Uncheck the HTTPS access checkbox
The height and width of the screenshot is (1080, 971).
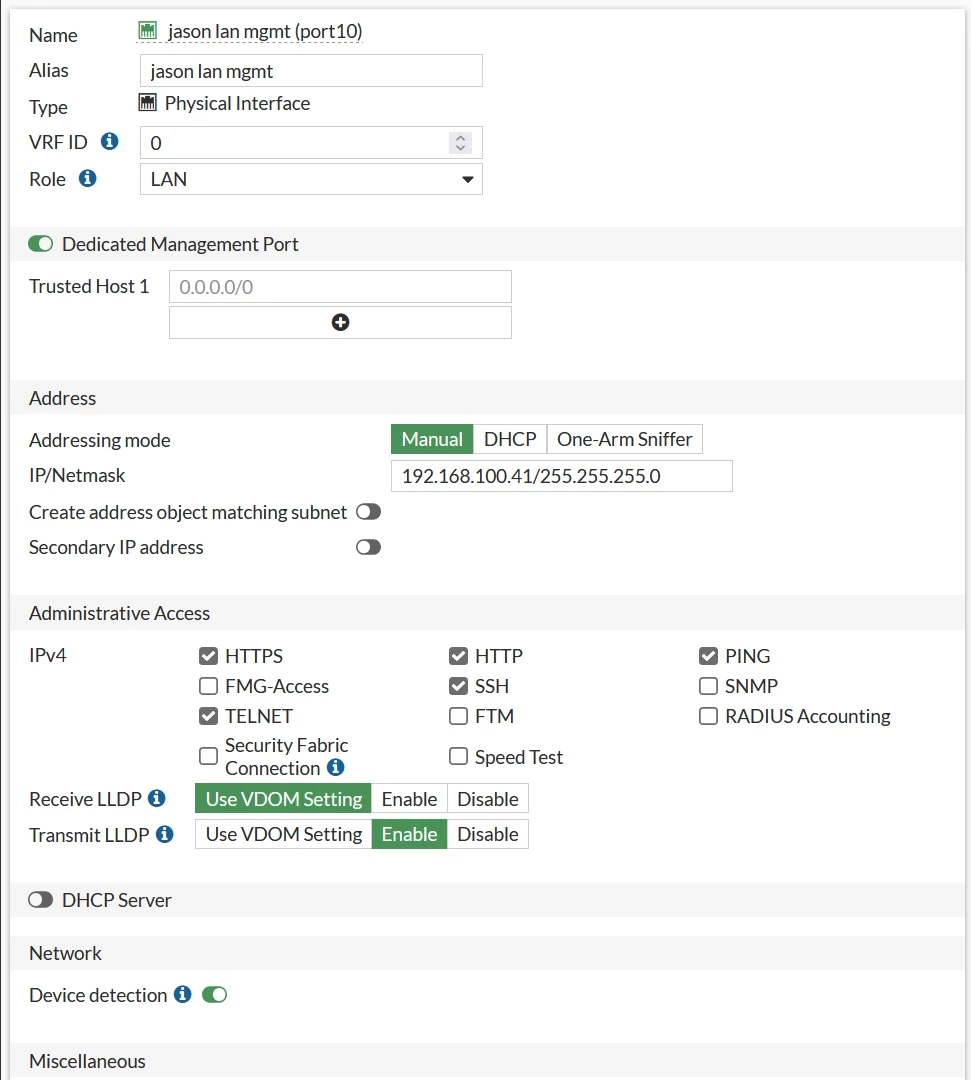208,656
